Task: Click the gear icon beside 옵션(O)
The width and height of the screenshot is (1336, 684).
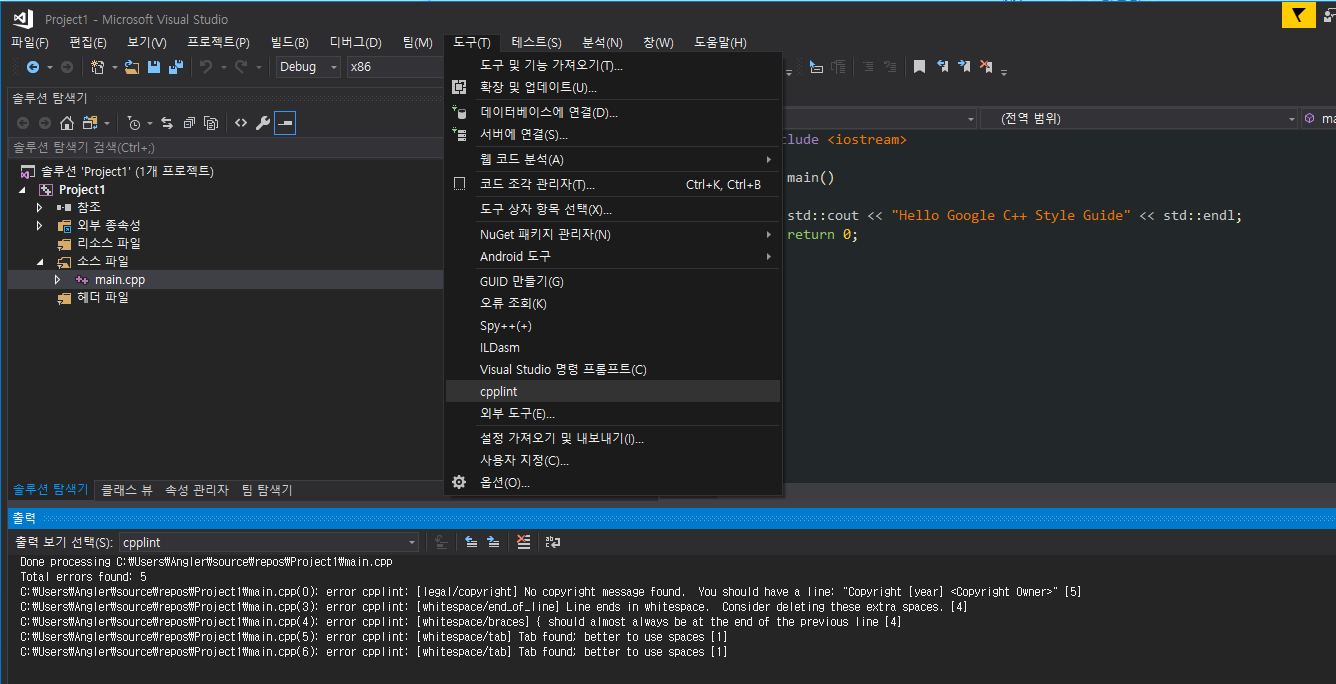Action: point(459,482)
